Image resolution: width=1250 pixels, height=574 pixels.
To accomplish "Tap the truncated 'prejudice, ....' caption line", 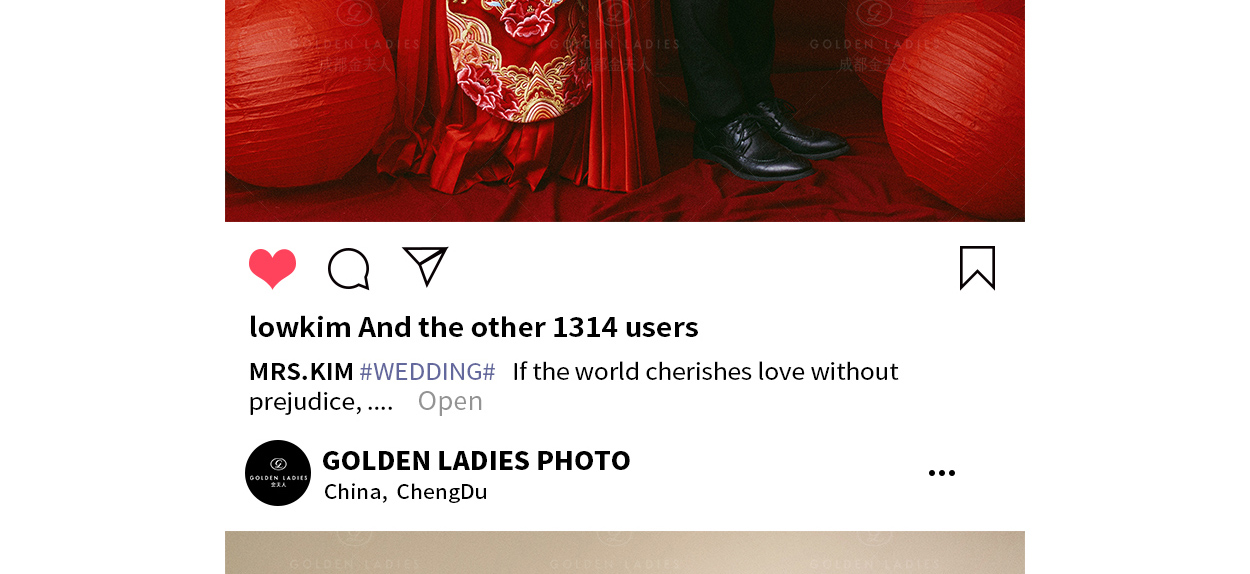I will (x=321, y=402).
